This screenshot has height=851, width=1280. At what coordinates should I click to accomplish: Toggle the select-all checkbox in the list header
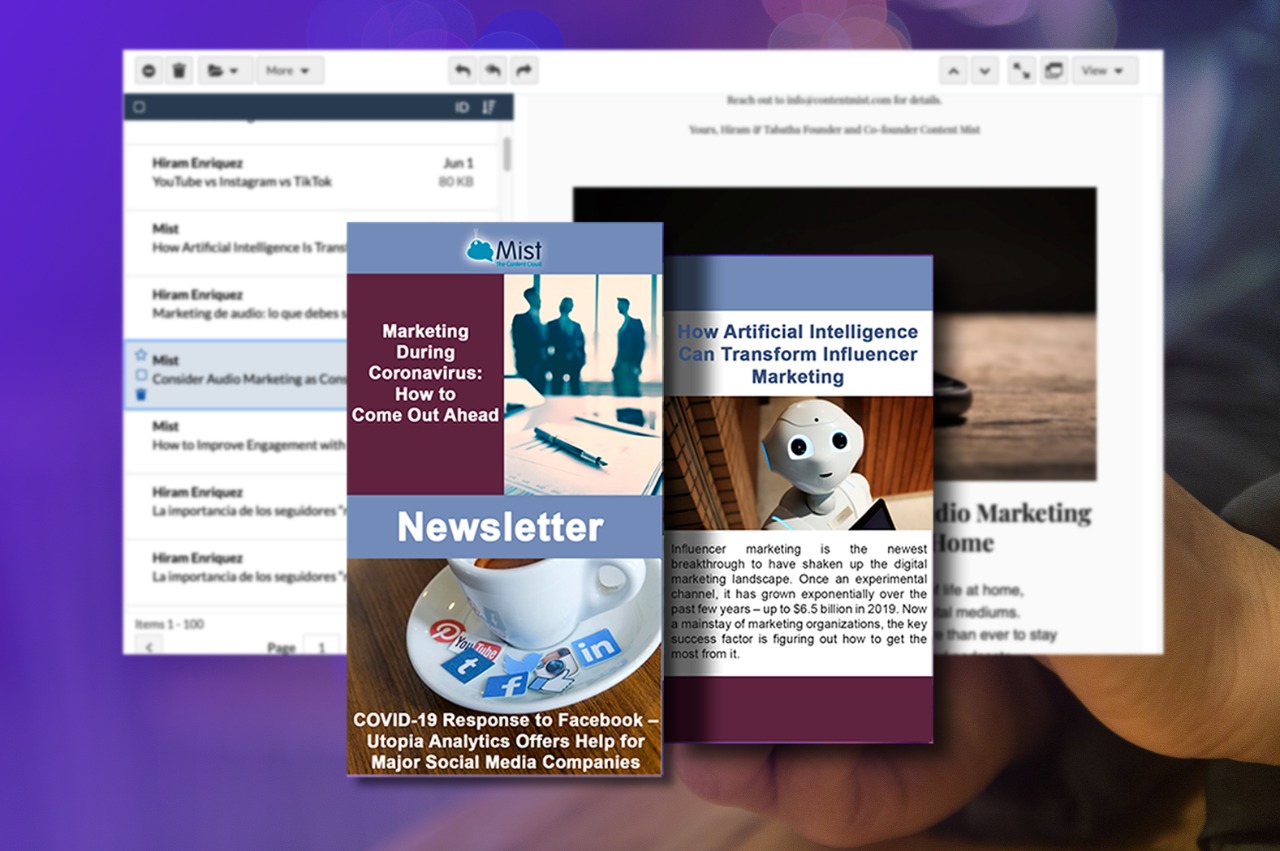(137, 107)
